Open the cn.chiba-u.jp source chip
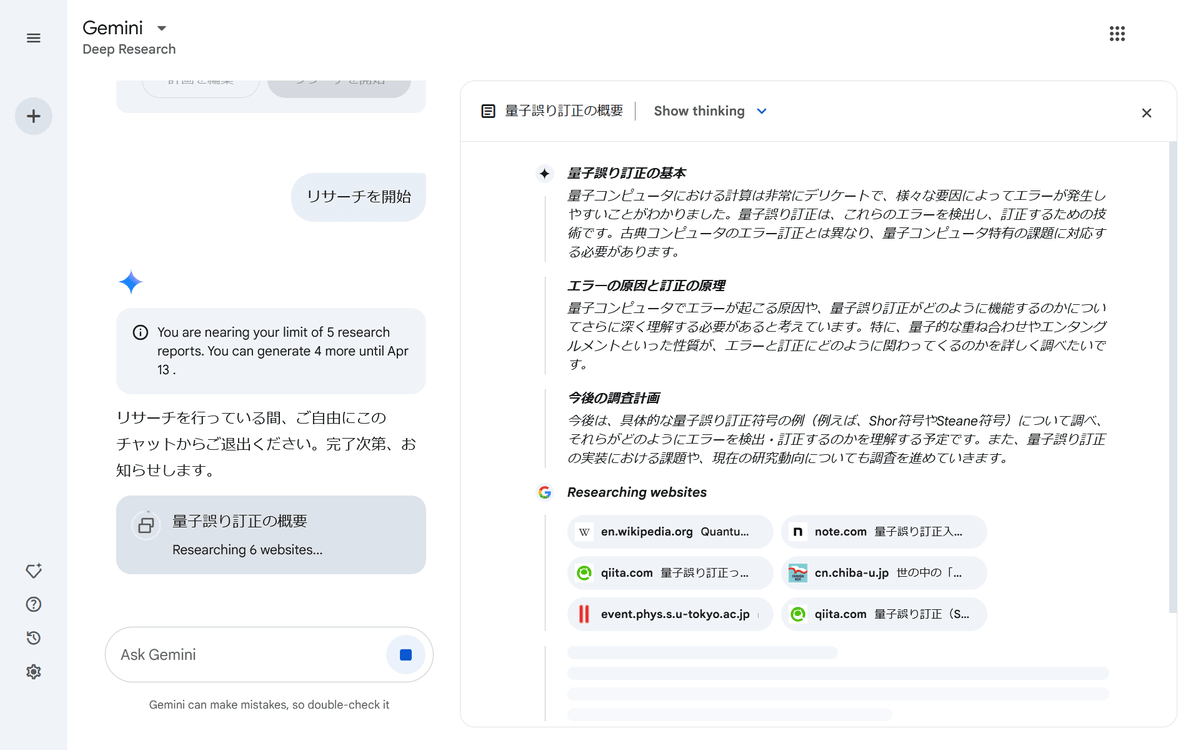This screenshot has height=750, width=1200. [x=883, y=573]
